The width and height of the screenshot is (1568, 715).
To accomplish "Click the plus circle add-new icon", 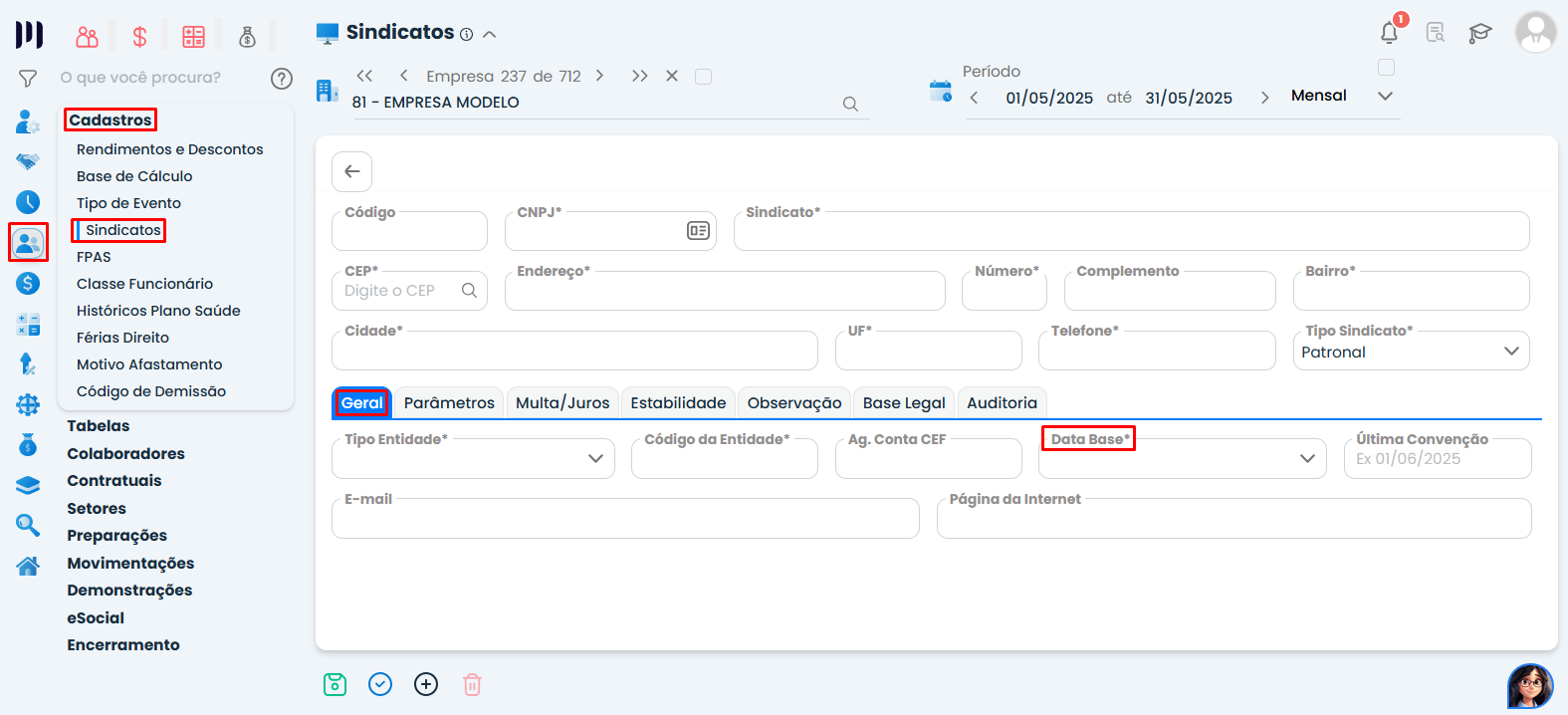I will (426, 684).
